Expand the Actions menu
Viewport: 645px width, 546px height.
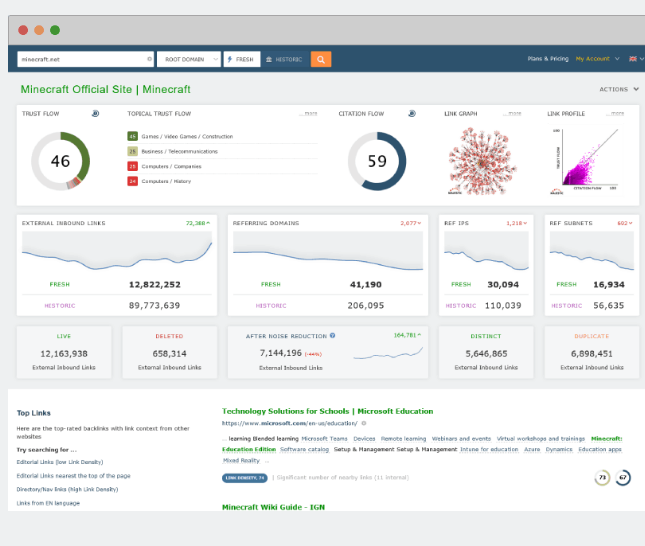(618, 89)
